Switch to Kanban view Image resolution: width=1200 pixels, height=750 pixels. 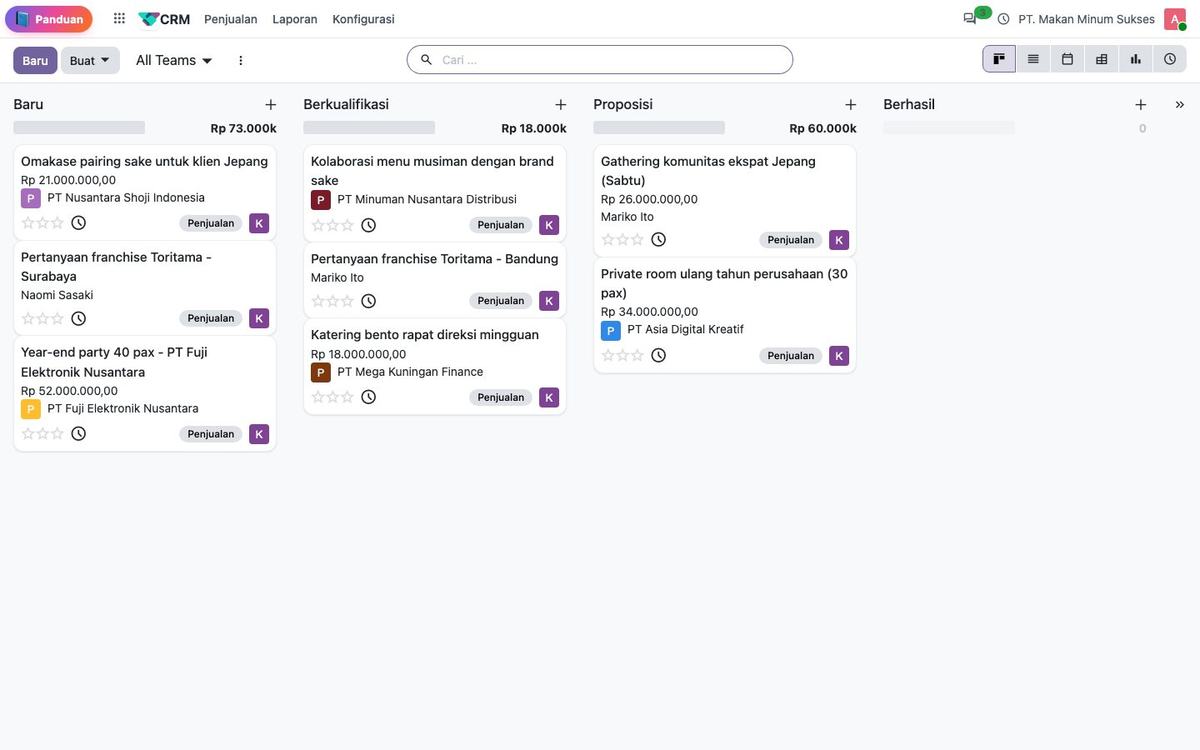(999, 59)
